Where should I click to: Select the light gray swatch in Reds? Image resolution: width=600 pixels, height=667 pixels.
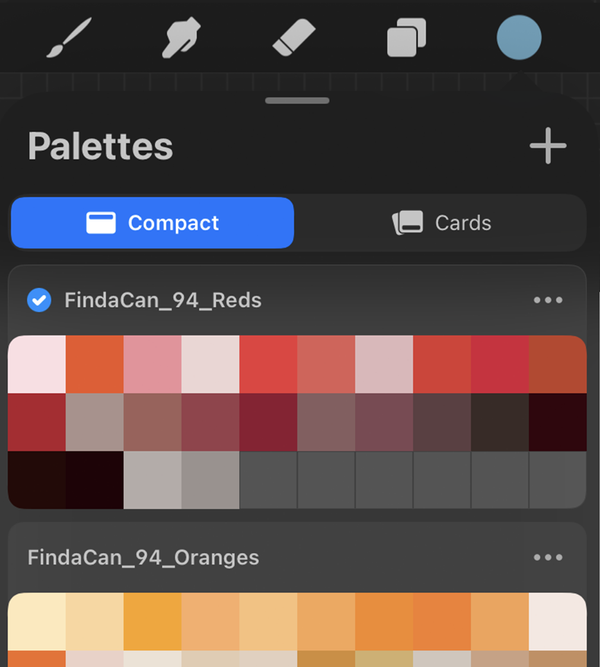tap(152, 480)
